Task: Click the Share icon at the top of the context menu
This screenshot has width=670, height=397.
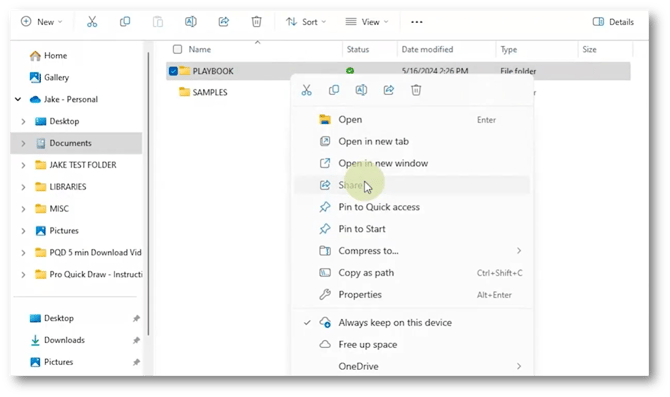Action: pyautogui.click(x=388, y=90)
